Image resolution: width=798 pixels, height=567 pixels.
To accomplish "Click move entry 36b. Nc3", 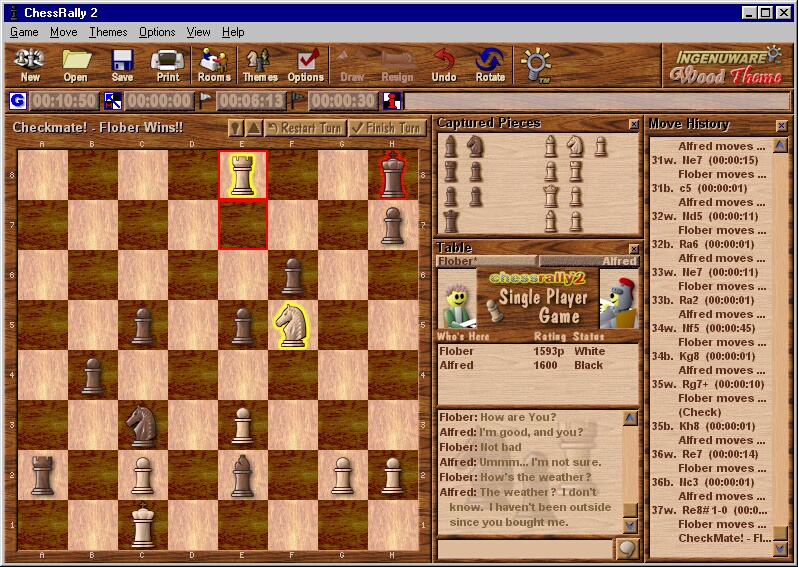I will click(704, 482).
